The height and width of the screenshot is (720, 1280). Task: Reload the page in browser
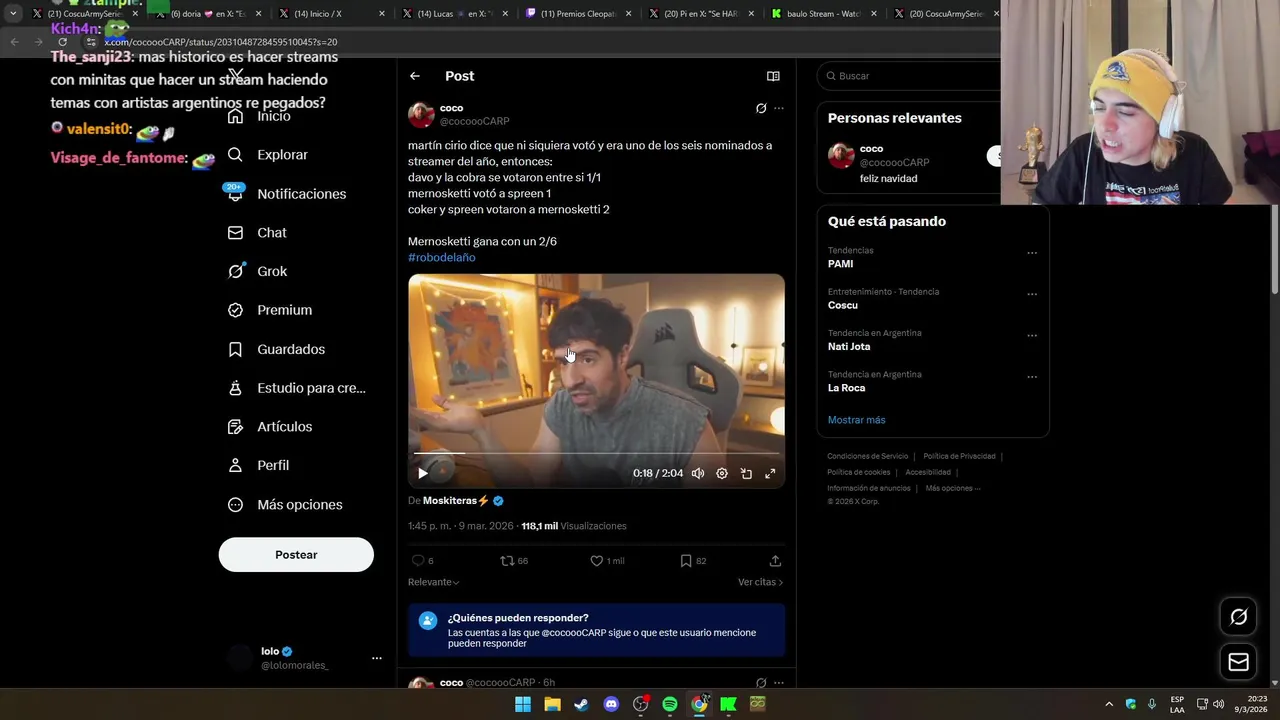coord(62,42)
